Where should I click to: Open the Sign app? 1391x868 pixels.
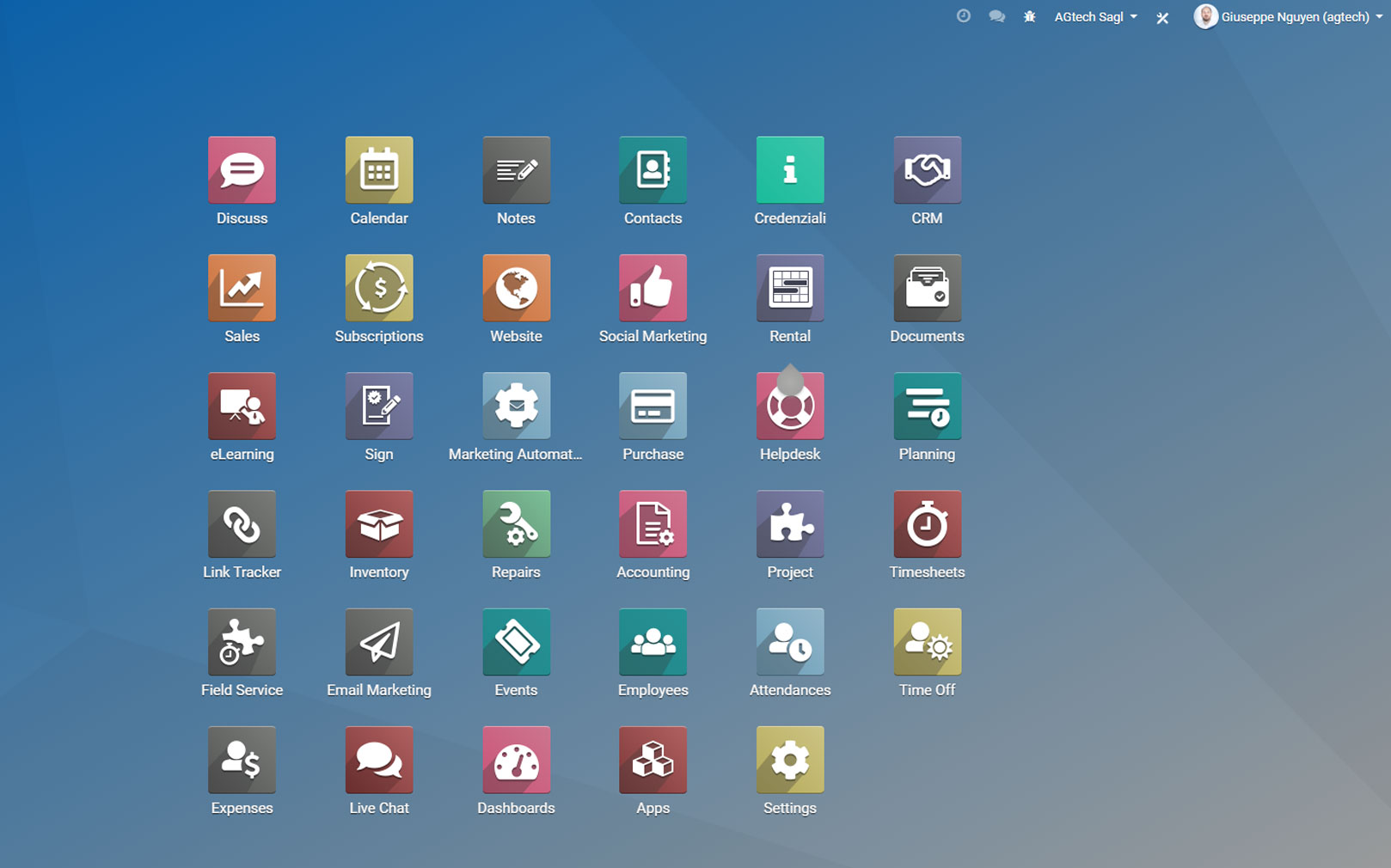(379, 406)
